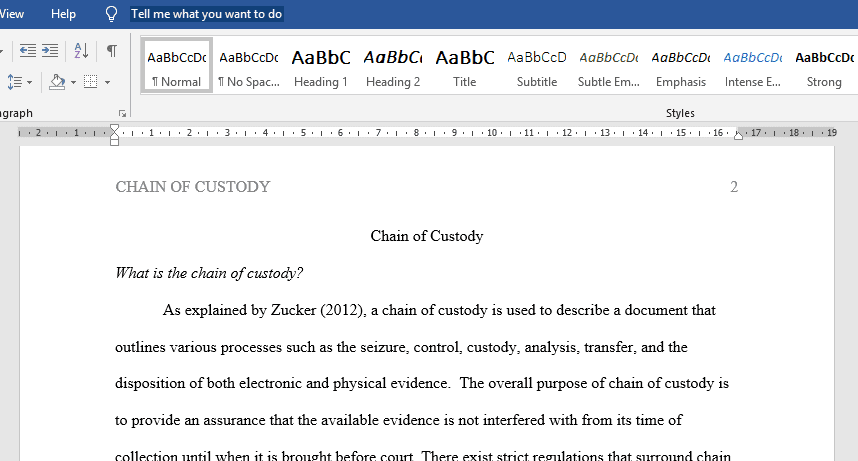Click the left indent marker on ruler
Viewport: 858px width, 461px height.
pyautogui.click(x=114, y=140)
